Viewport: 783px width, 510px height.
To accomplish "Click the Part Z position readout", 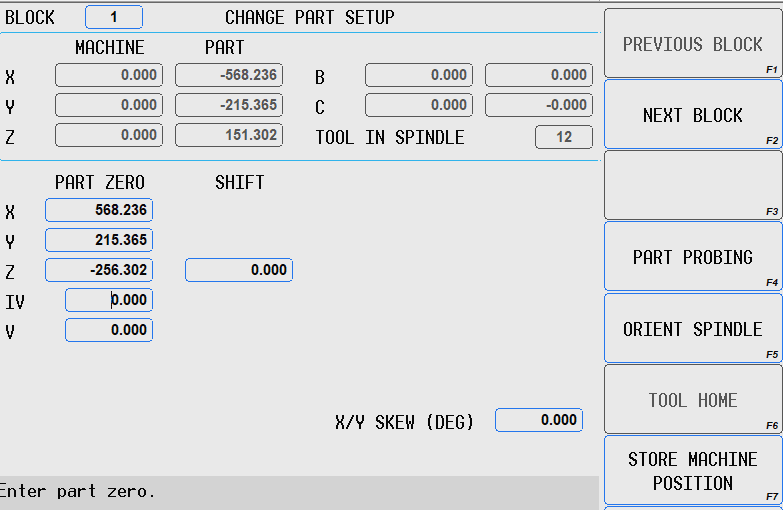I will point(229,135).
